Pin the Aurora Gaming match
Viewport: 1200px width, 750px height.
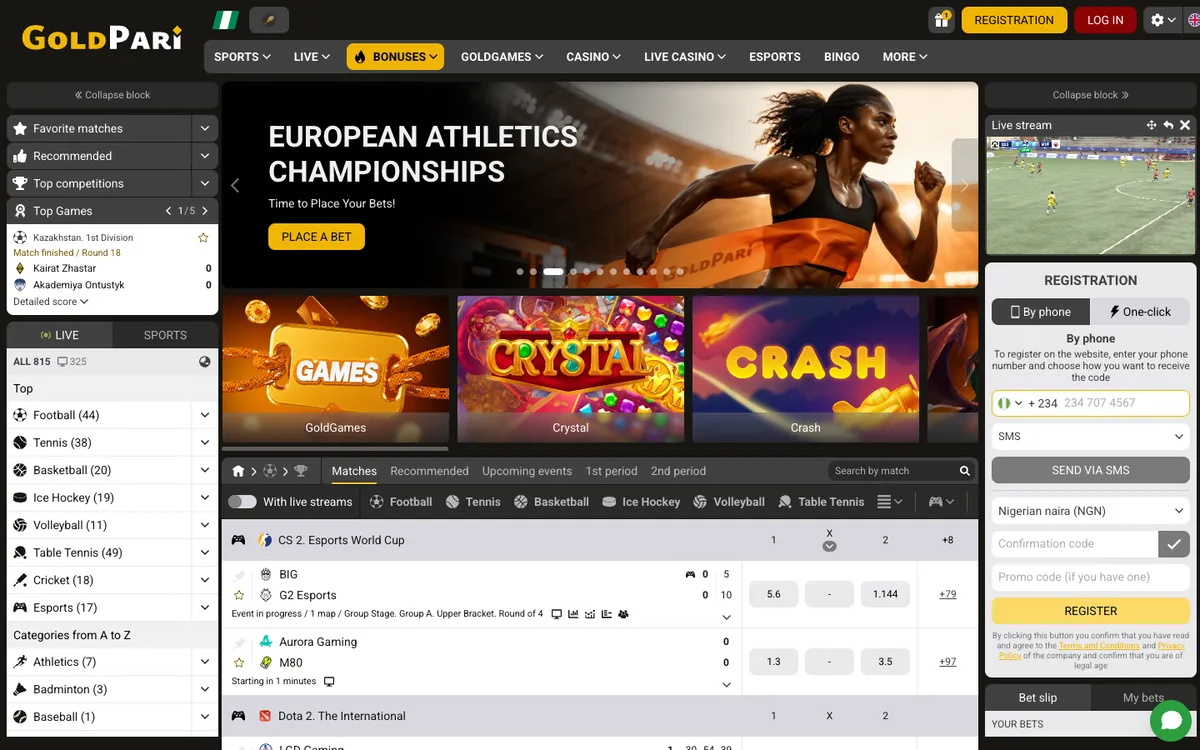[239, 642]
